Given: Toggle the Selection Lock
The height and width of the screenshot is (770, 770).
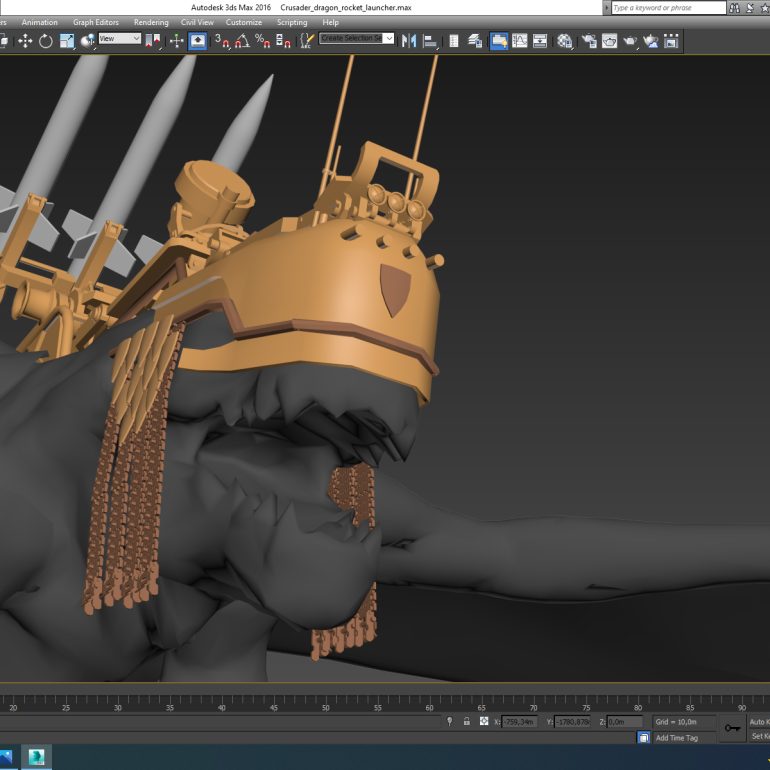Looking at the screenshot, I should tap(467, 721).
